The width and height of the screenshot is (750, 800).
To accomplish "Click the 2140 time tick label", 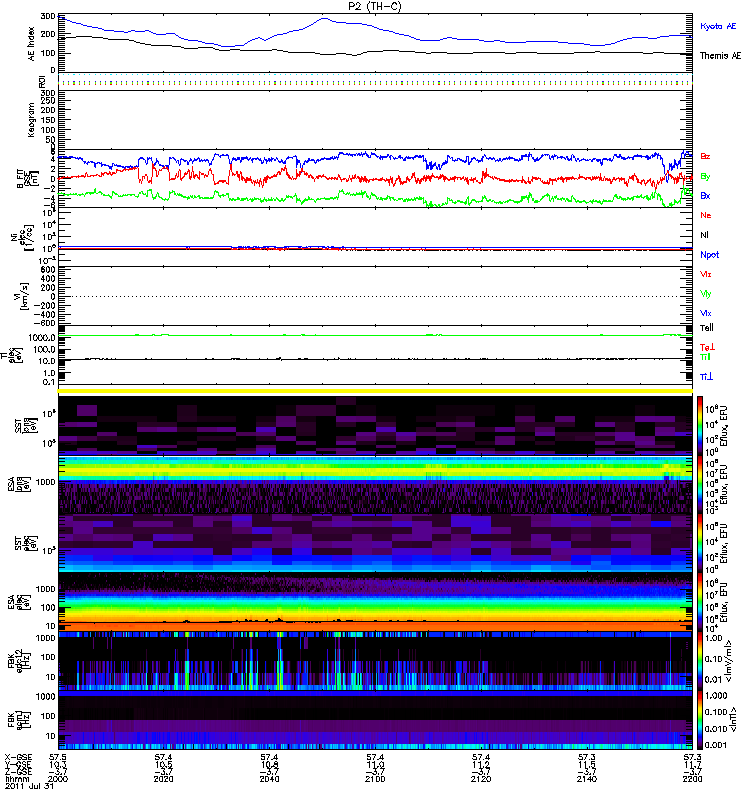I will click(587, 779).
